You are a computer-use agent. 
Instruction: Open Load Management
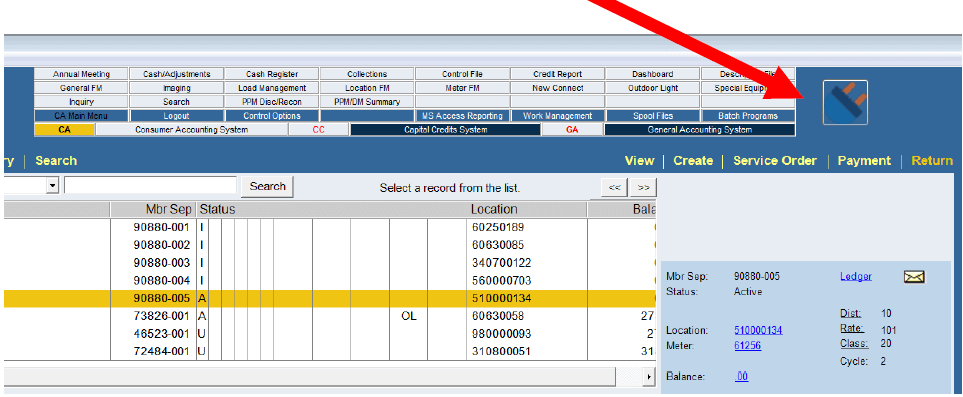pyautogui.click(x=271, y=88)
